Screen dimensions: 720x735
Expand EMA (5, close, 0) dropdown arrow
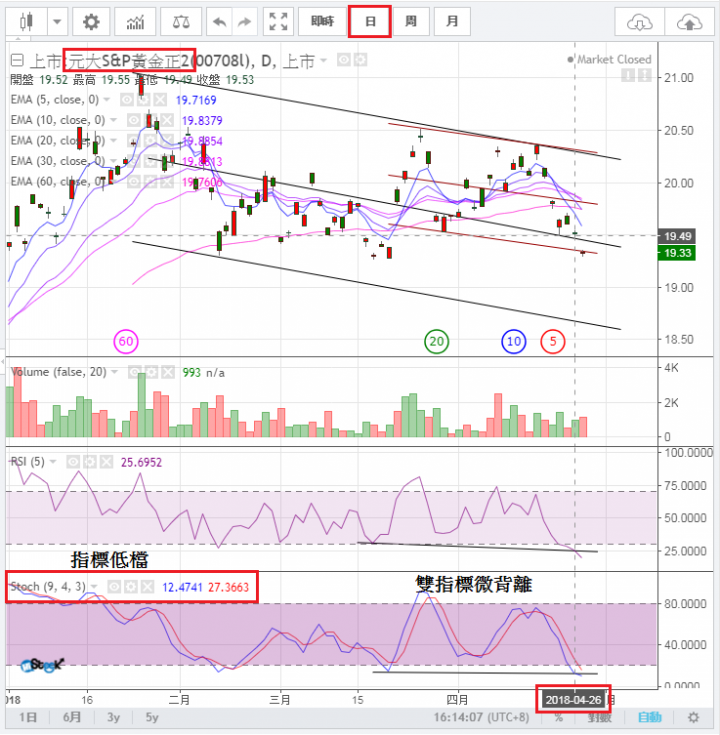107,99
